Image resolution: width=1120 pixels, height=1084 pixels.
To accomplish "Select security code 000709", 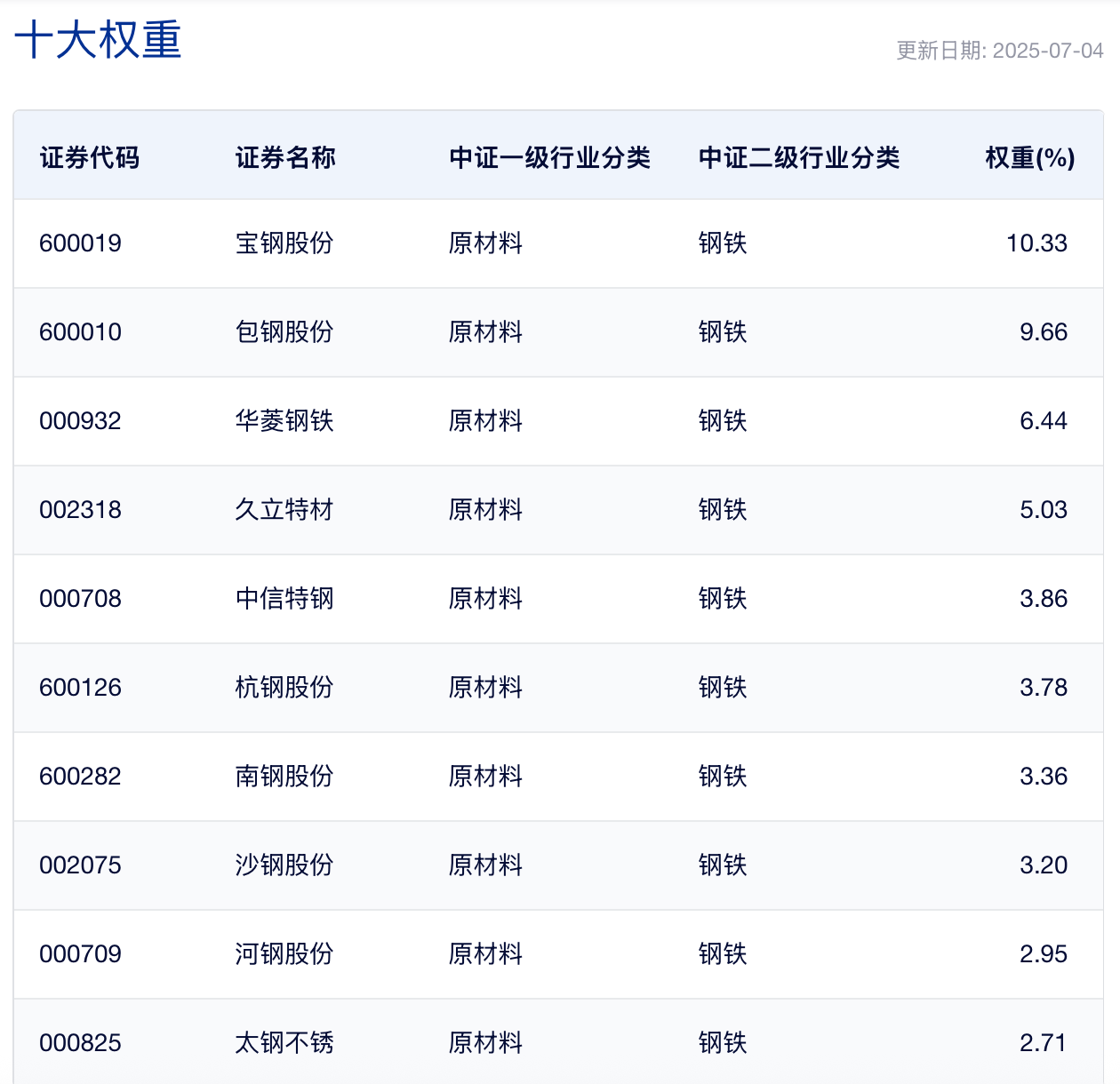I will tap(81, 954).
